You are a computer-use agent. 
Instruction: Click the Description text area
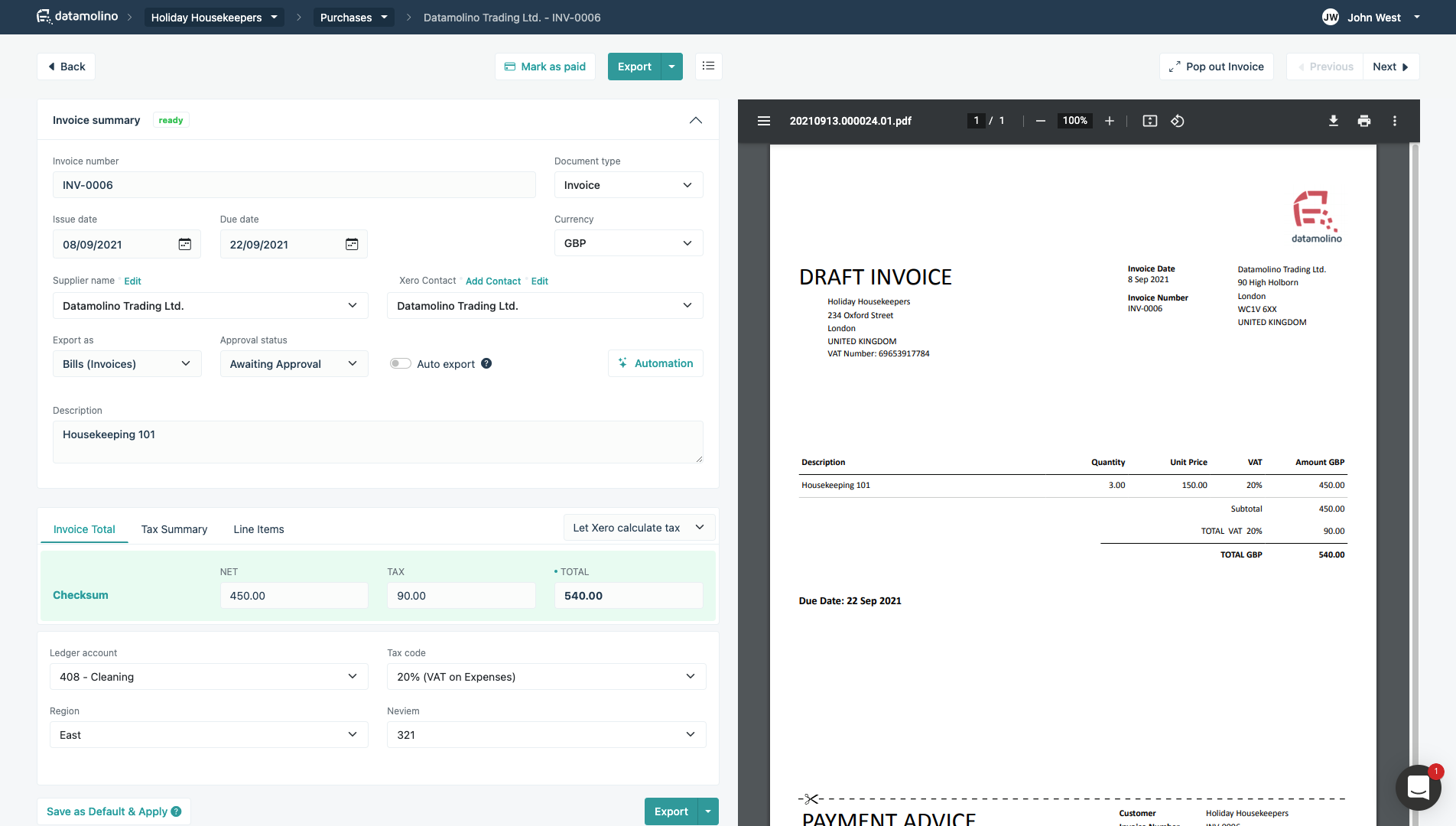[x=378, y=441]
